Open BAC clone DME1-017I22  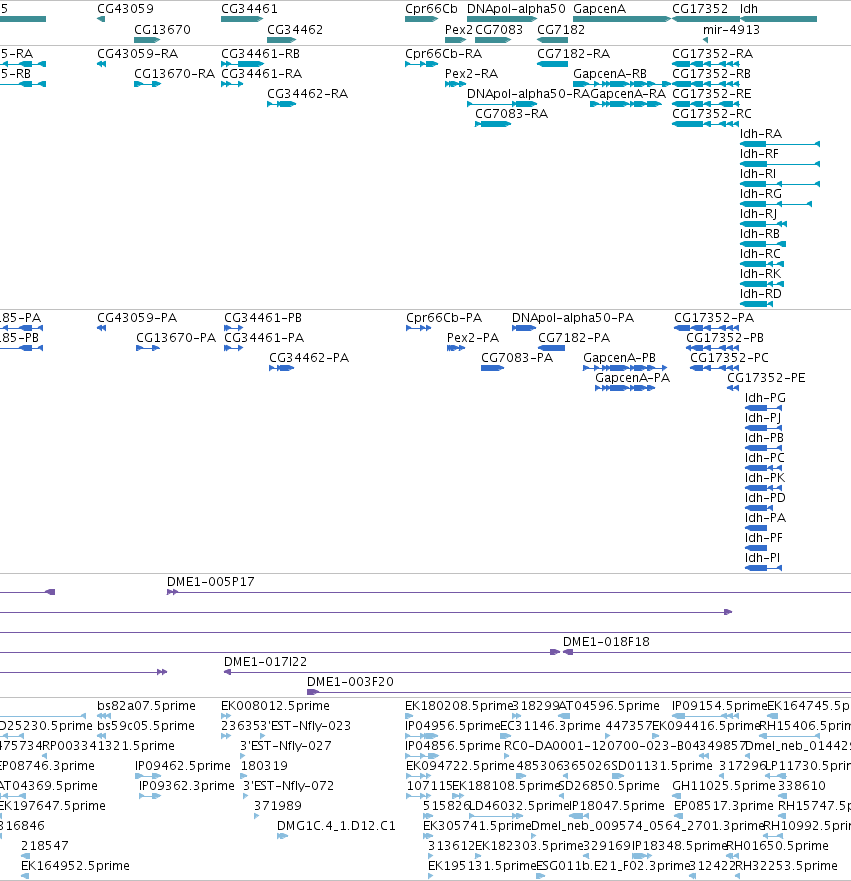coord(265,662)
